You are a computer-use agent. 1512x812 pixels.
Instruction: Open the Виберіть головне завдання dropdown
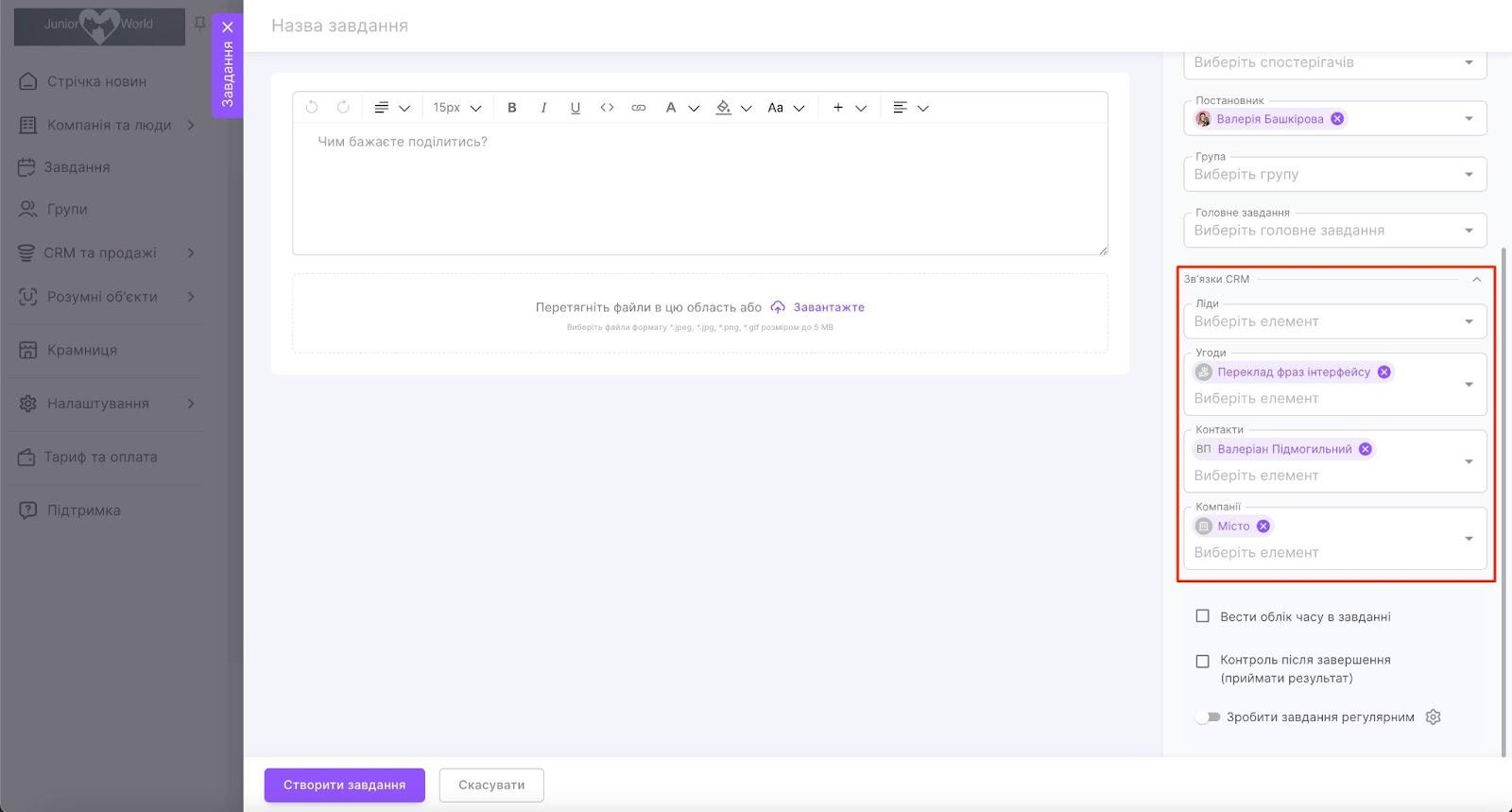(x=1334, y=231)
